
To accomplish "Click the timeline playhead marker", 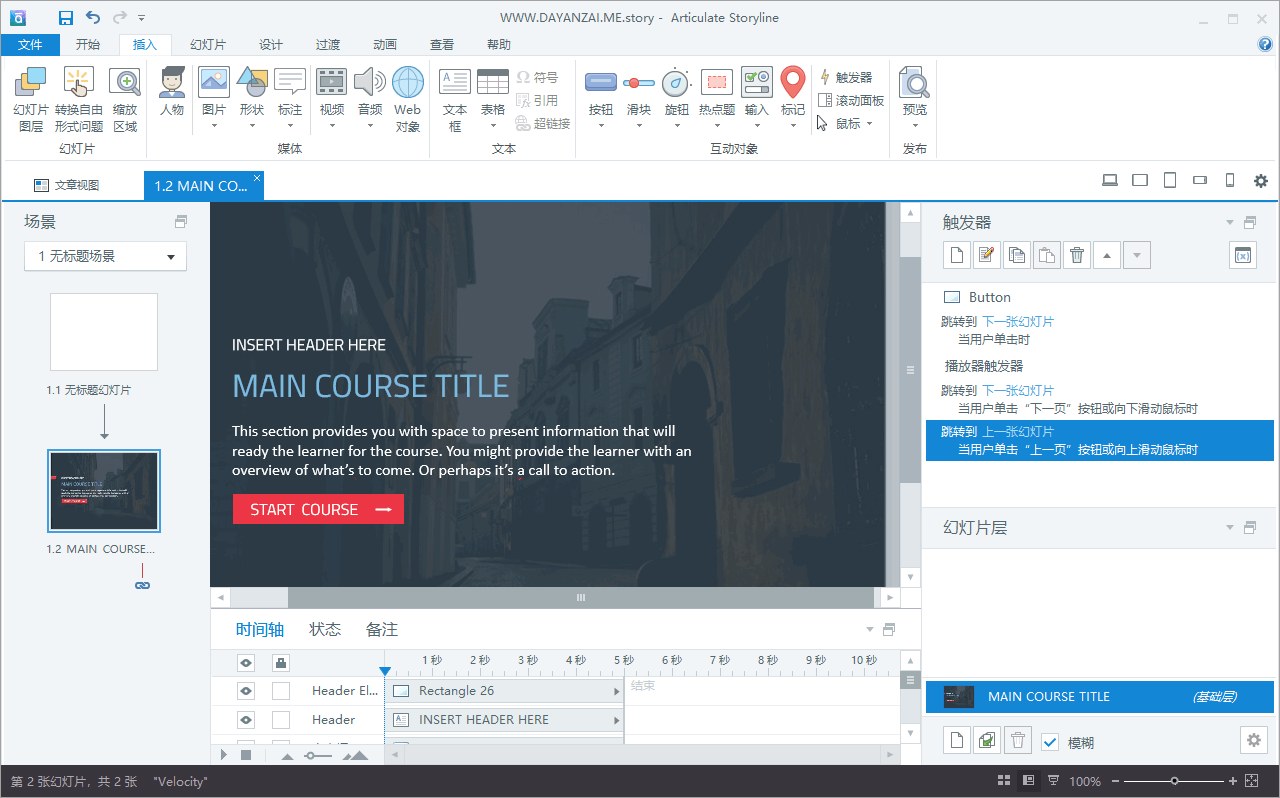I will coord(385,672).
